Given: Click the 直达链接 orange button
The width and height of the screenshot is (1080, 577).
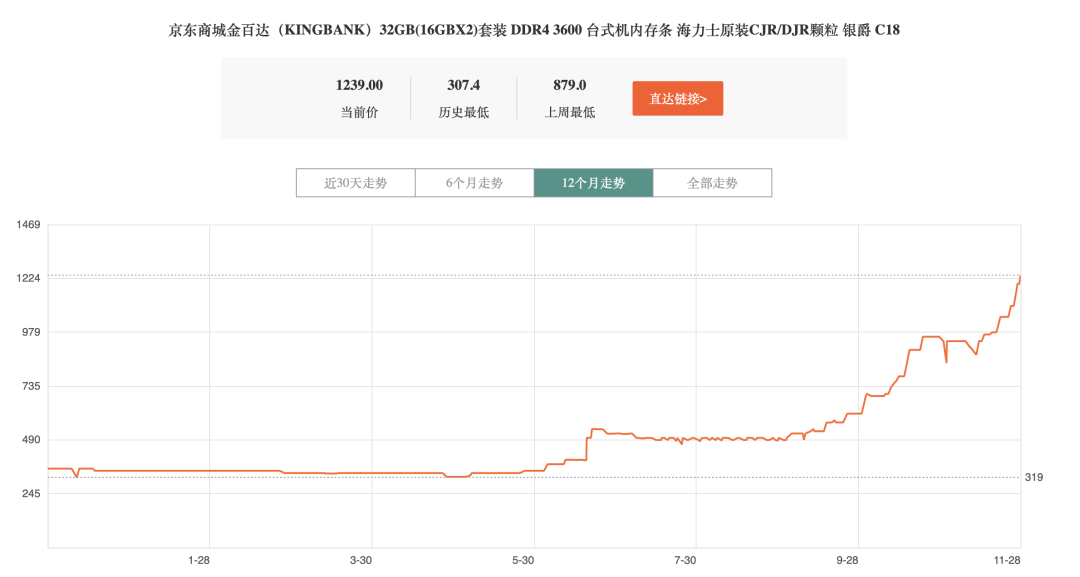Looking at the screenshot, I should click(677, 98).
